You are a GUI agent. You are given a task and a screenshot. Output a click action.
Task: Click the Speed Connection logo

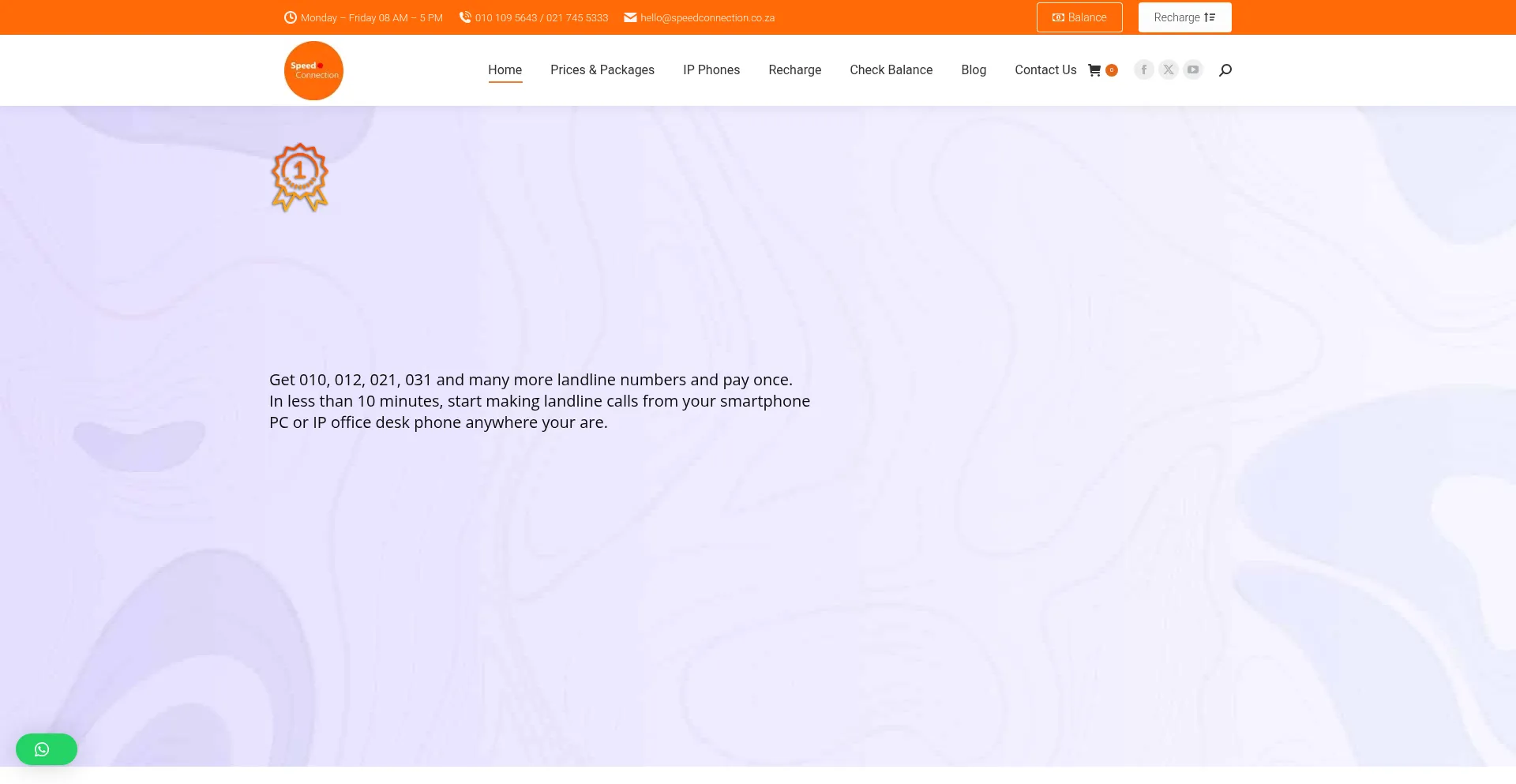click(313, 71)
